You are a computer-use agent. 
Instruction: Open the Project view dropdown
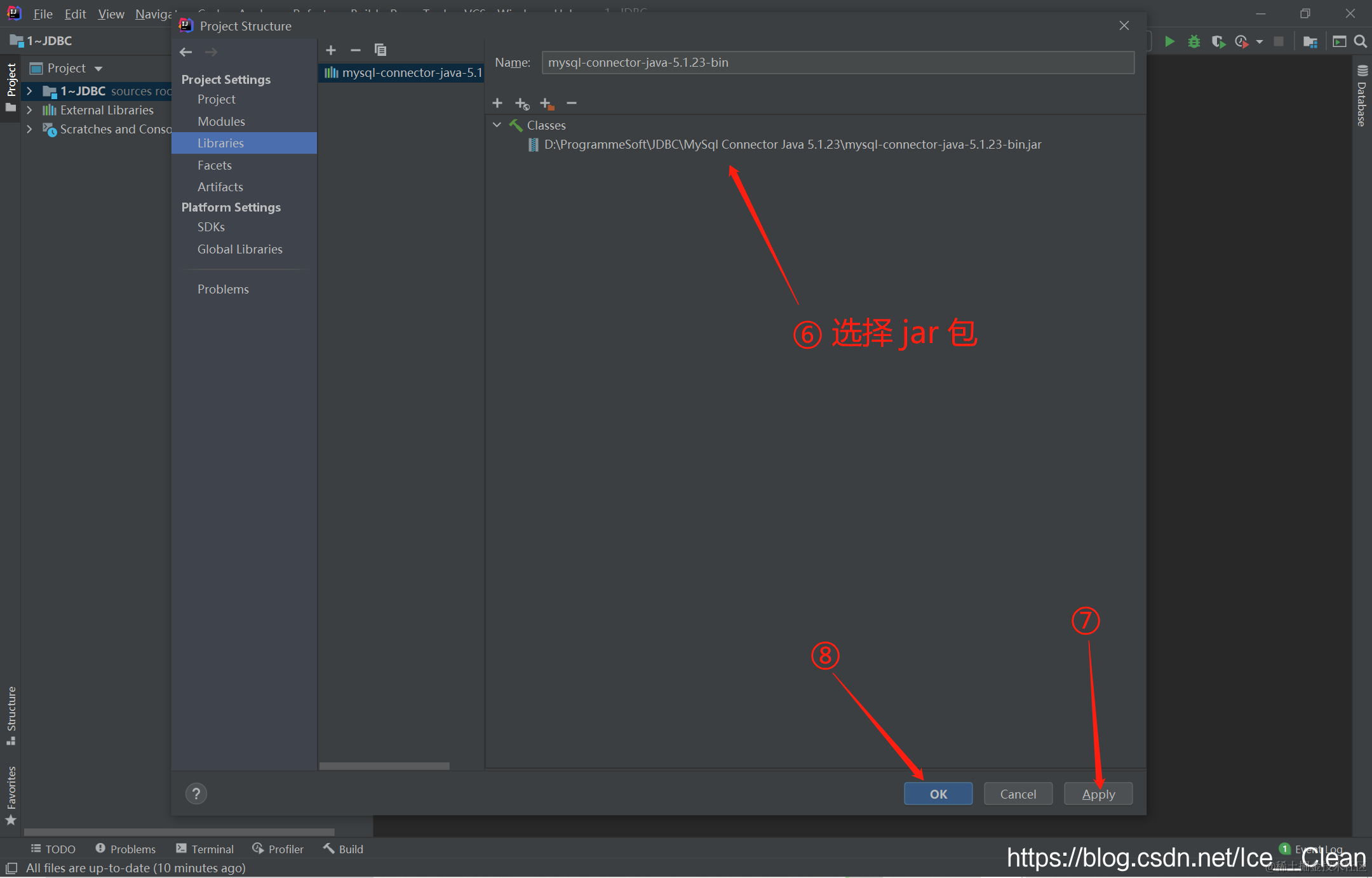(x=98, y=69)
